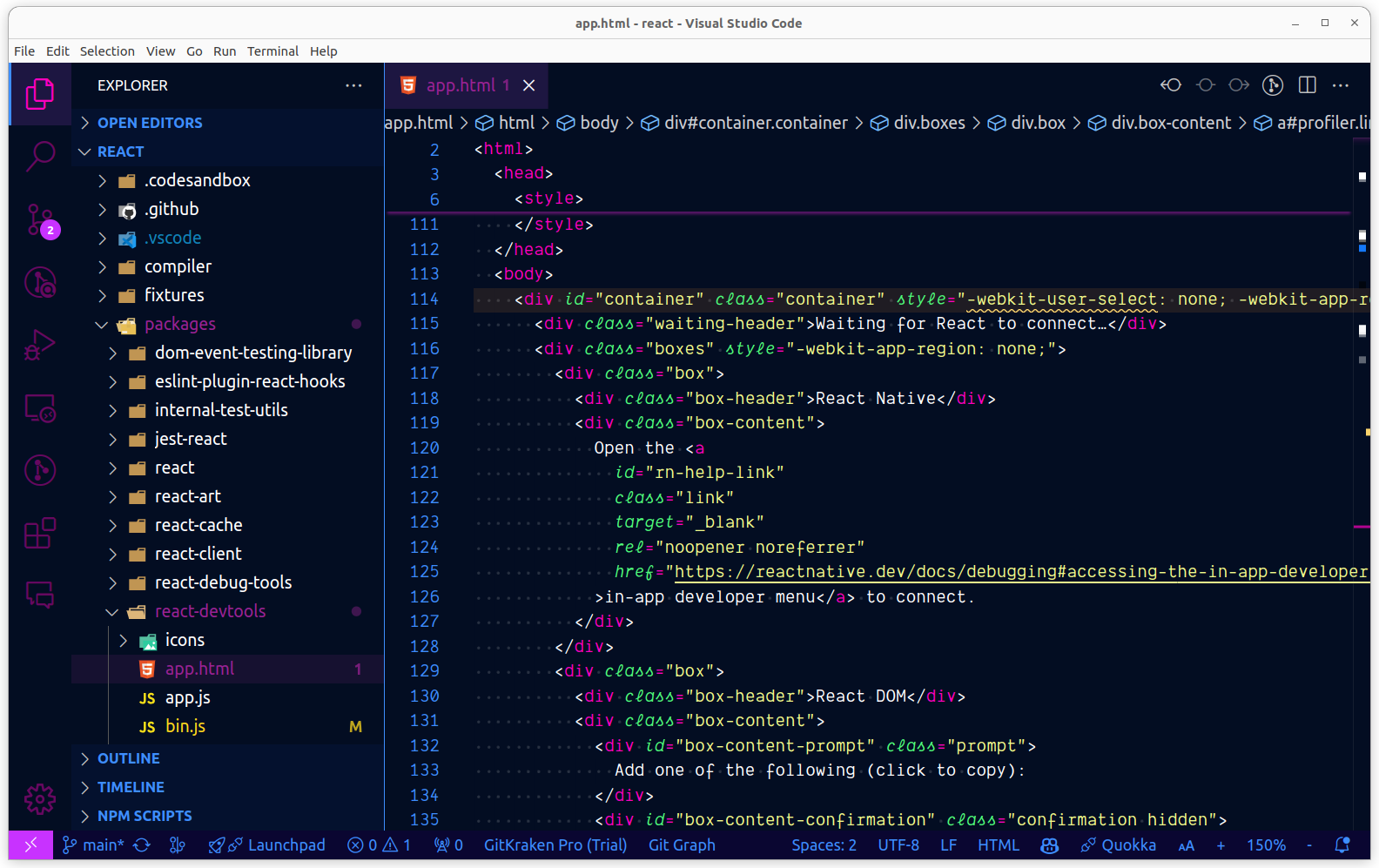Screen dimensions: 1379x868
Task: Open the chat comments icon in activity bar
Action: [x=40, y=595]
